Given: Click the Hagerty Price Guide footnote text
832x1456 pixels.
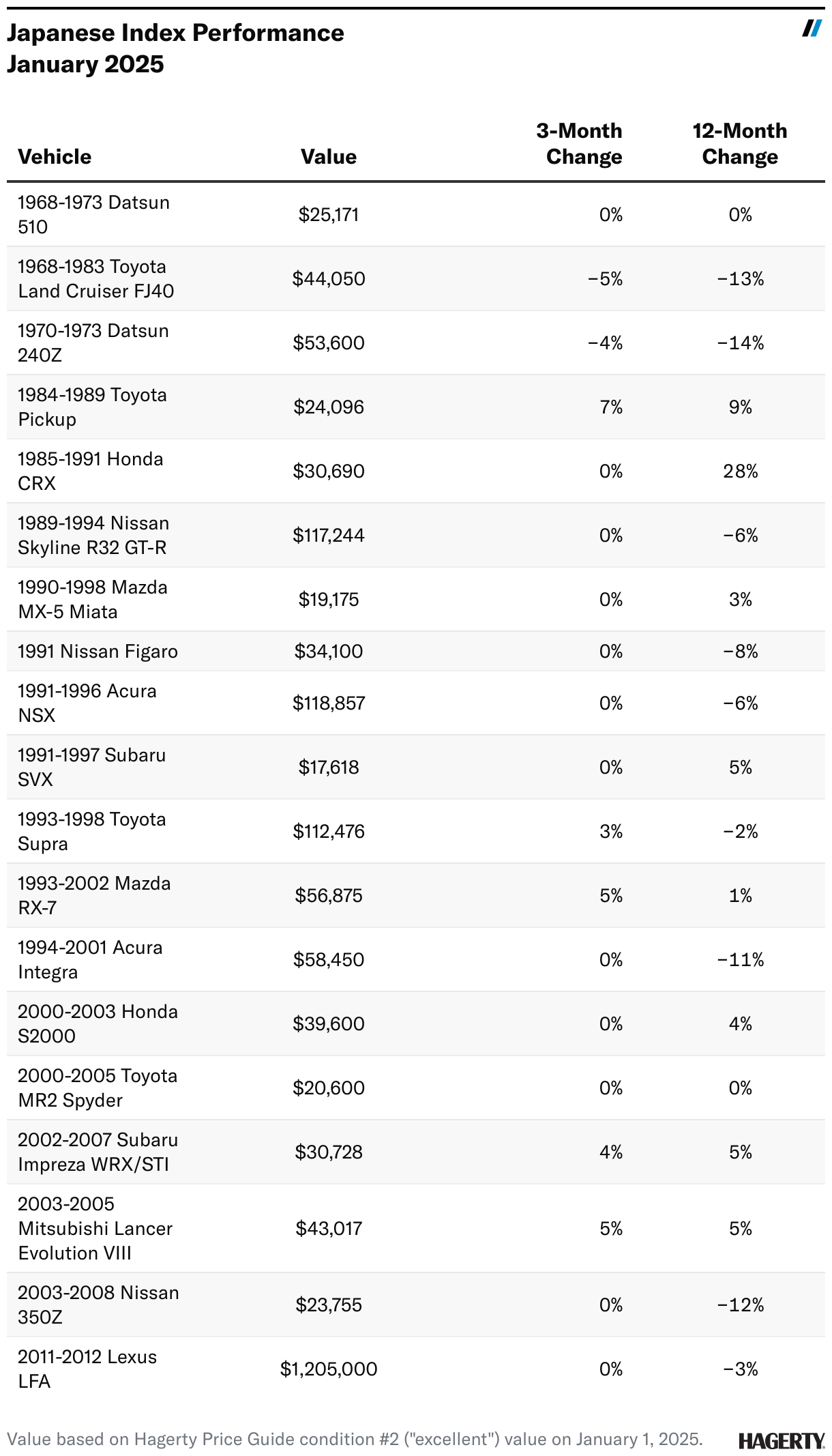Looking at the screenshot, I should pyautogui.click(x=355, y=1439).
